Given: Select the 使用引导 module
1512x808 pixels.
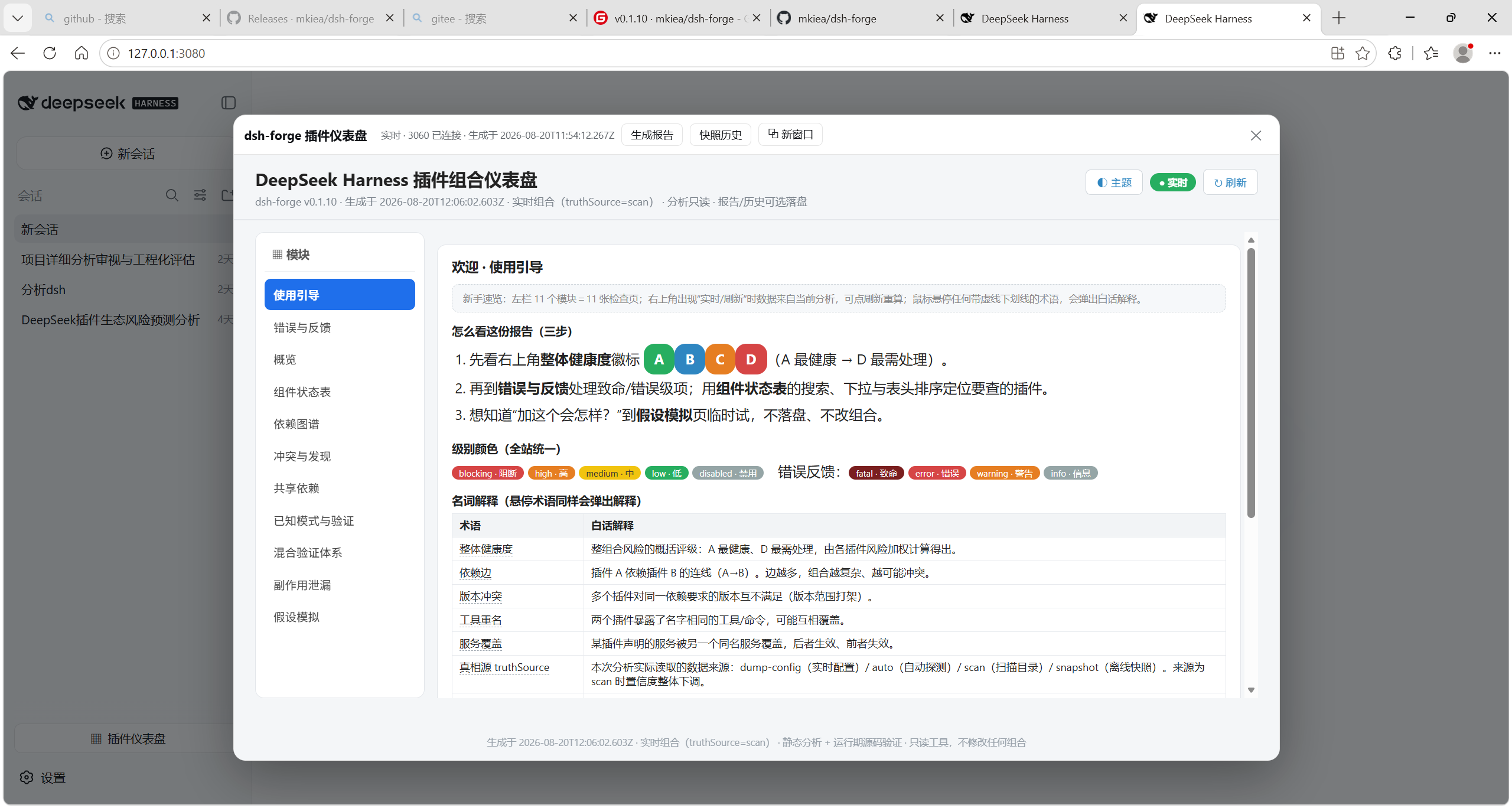Looking at the screenshot, I should pyautogui.click(x=340, y=295).
